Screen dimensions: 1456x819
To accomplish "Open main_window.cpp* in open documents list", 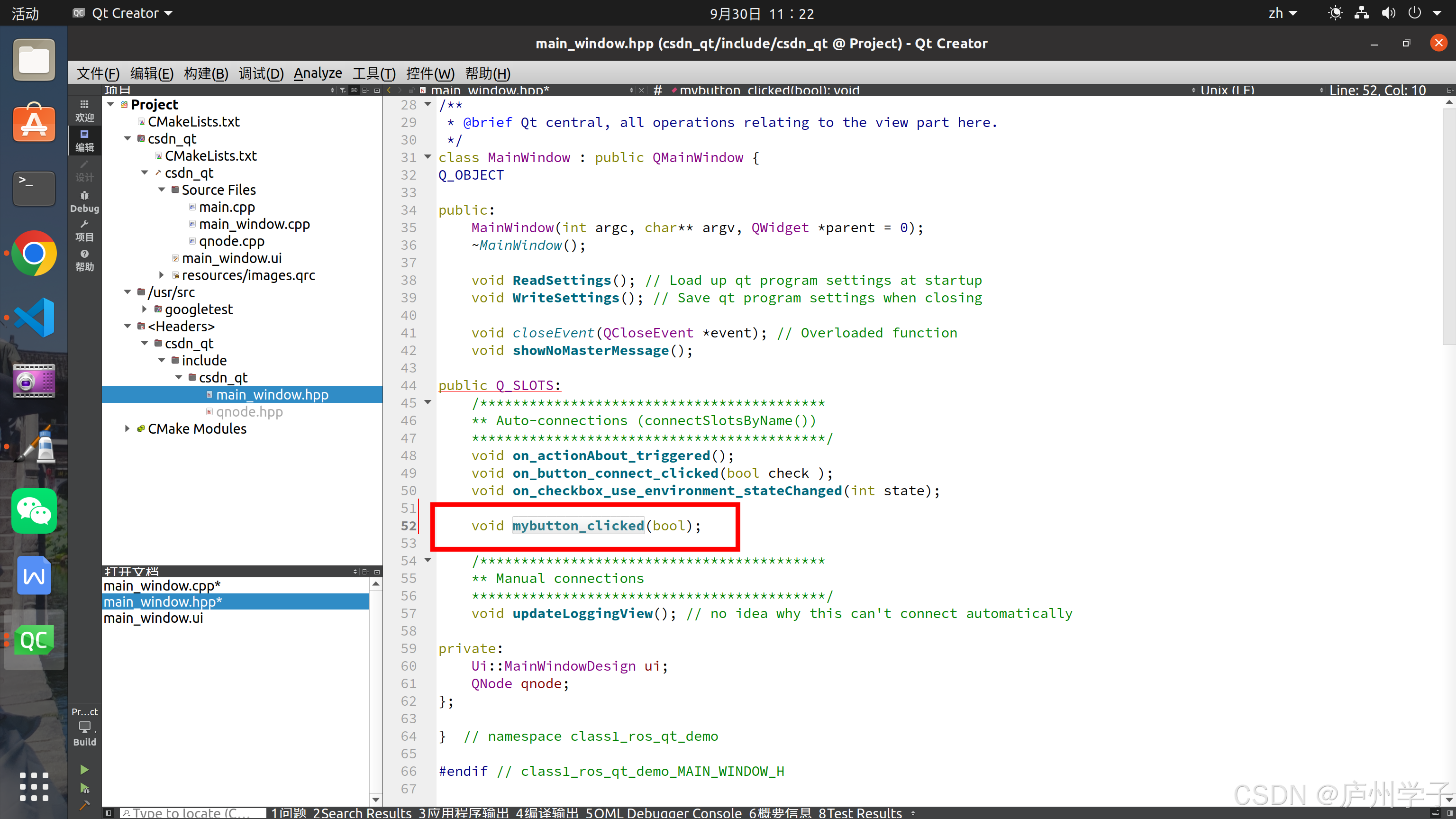I will [162, 585].
